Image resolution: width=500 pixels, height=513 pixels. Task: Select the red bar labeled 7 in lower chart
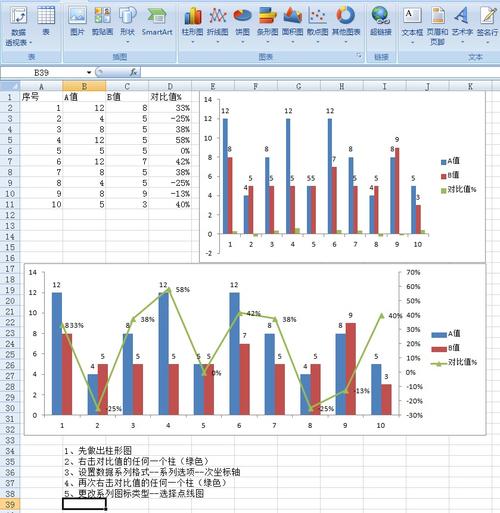(x=244, y=379)
